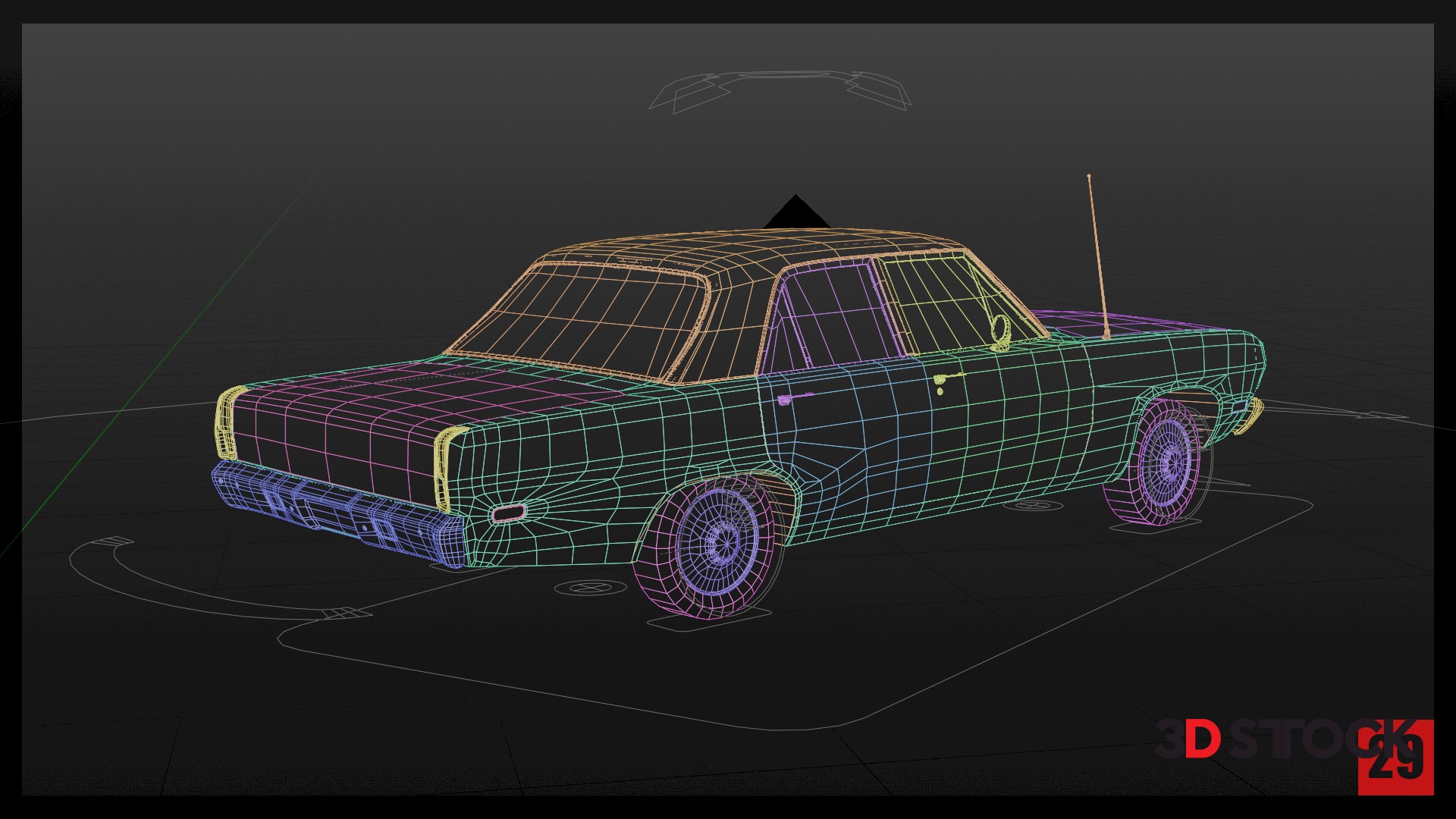The height and width of the screenshot is (819, 1456).
Task: Pick the circular ground control under rear axle
Action: (592, 588)
